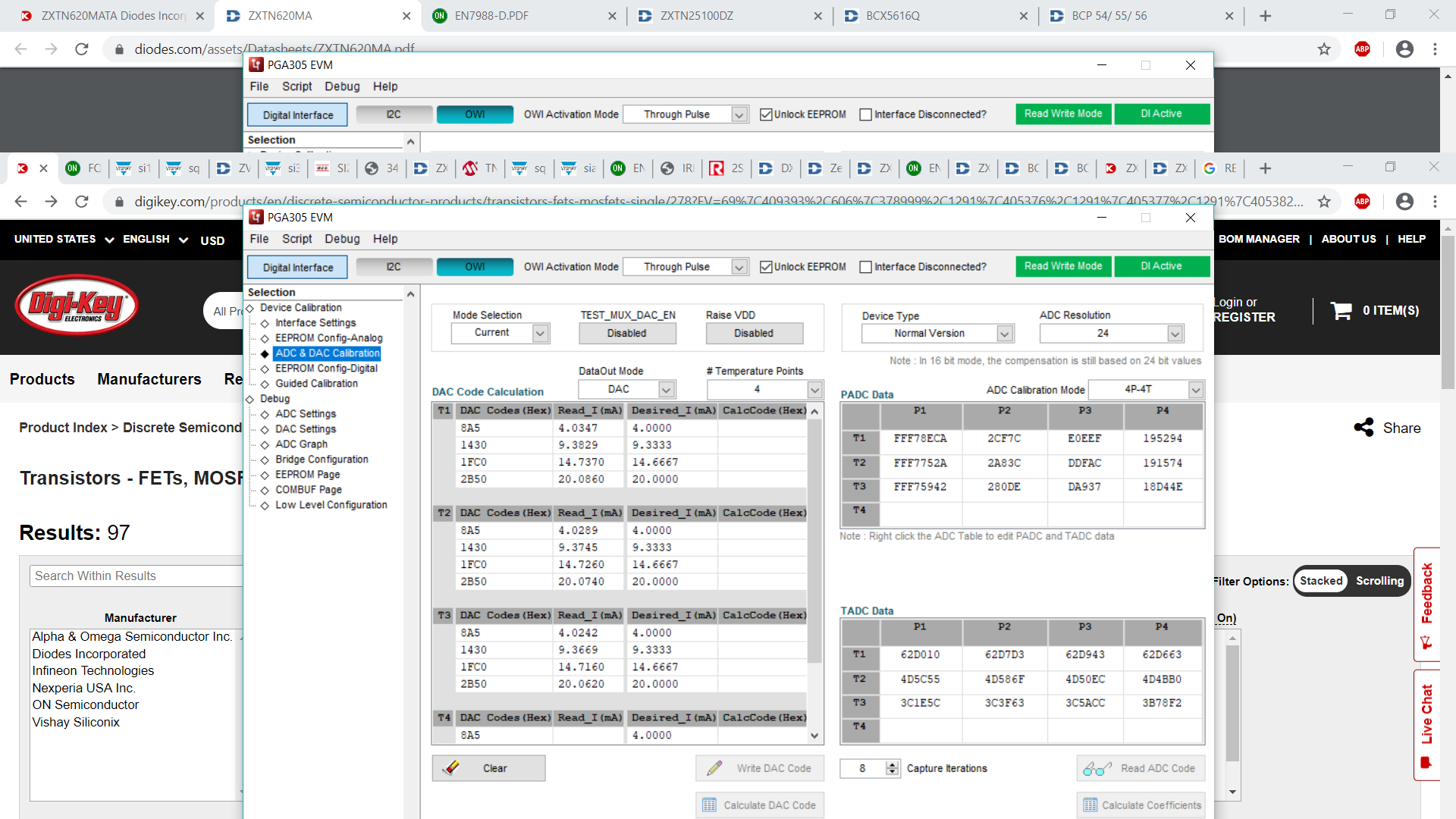Viewport: 1456px width, 819px height.
Task: Open the AdBlock Plus extension icon in digikey window
Action: coord(1362,201)
